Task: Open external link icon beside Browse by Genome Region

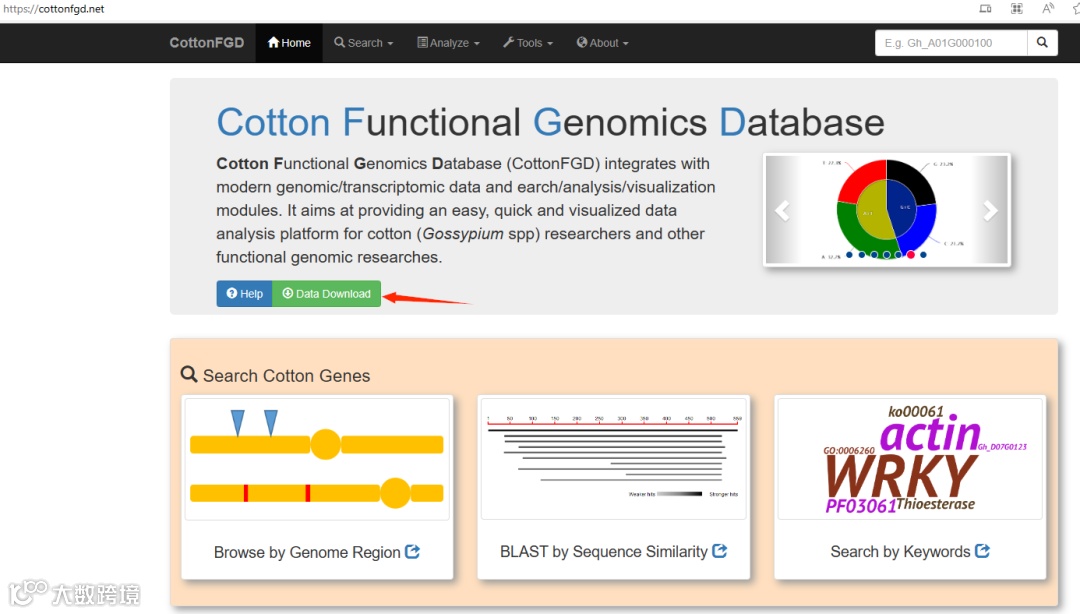Action: click(412, 551)
